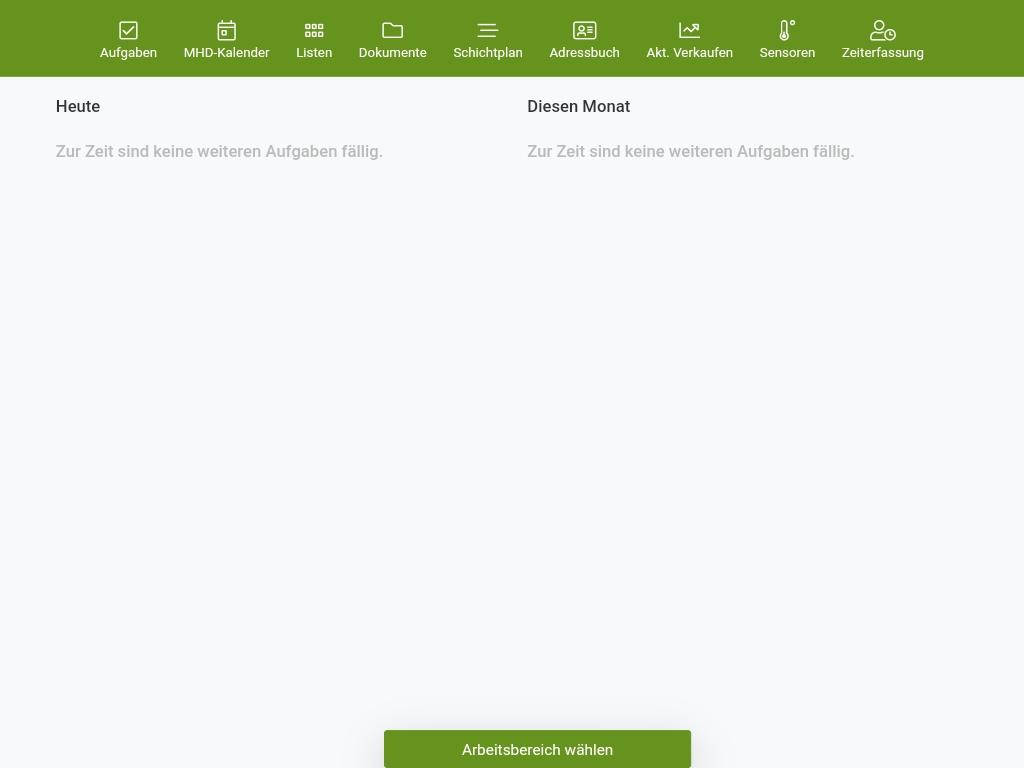
Task: Click the Diesen Monat heading
Action: 579,106
